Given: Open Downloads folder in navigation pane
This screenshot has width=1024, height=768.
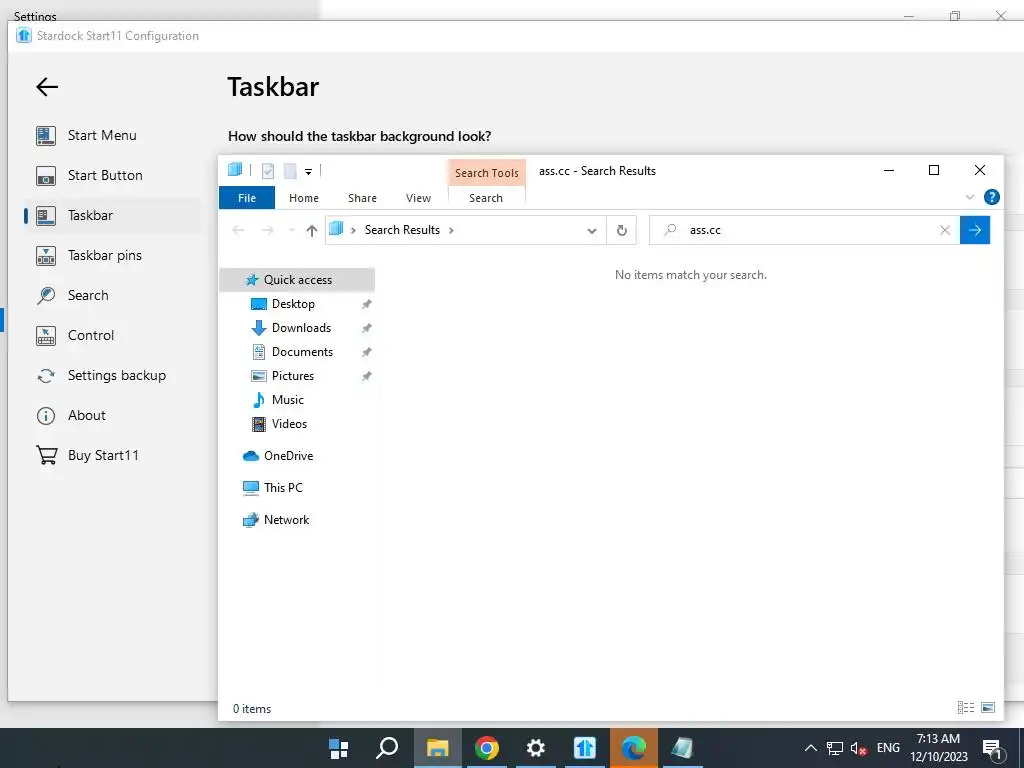Looking at the screenshot, I should (301, 328).
